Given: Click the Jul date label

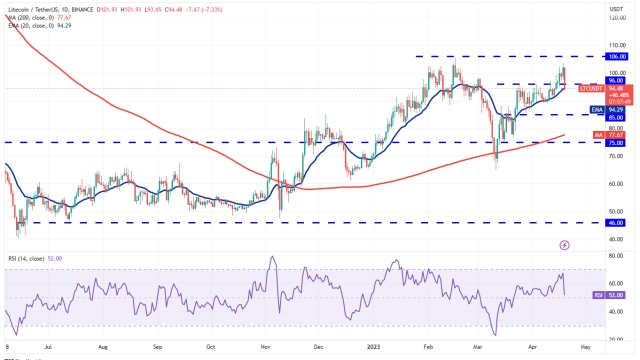Looking at the screenshot, I should [48, 347].
